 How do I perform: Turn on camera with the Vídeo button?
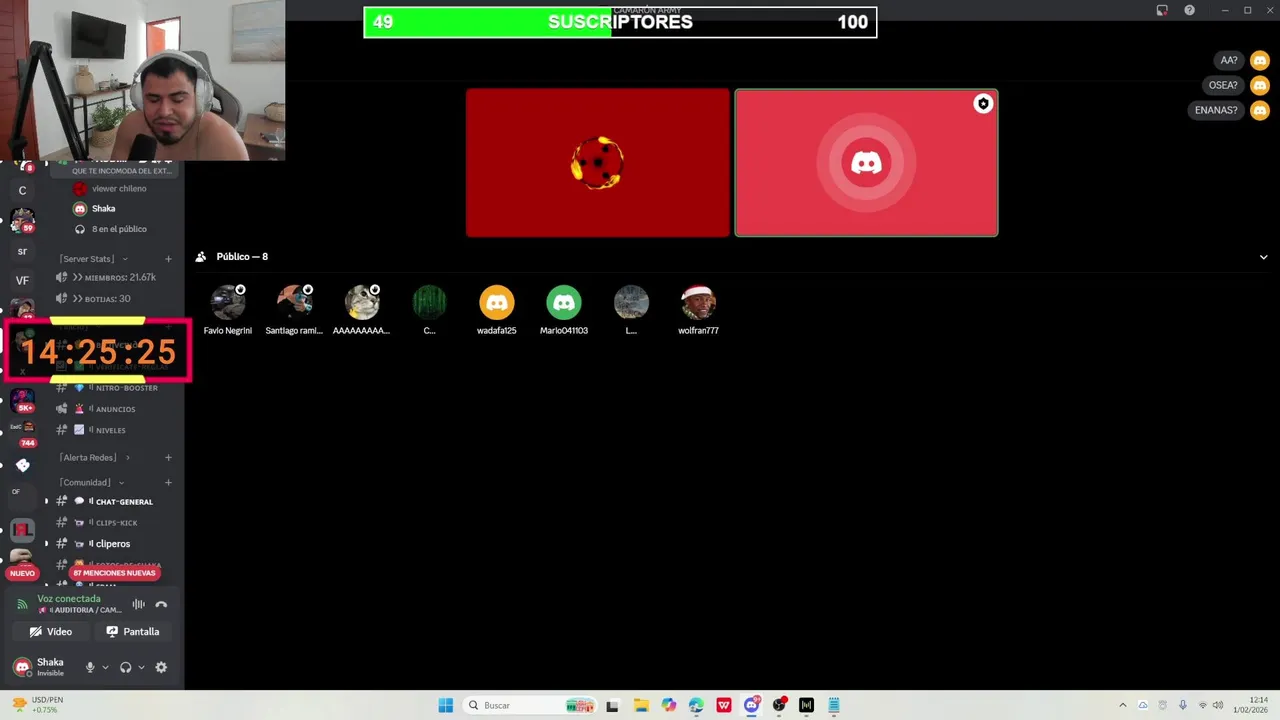tap(51, 632)
